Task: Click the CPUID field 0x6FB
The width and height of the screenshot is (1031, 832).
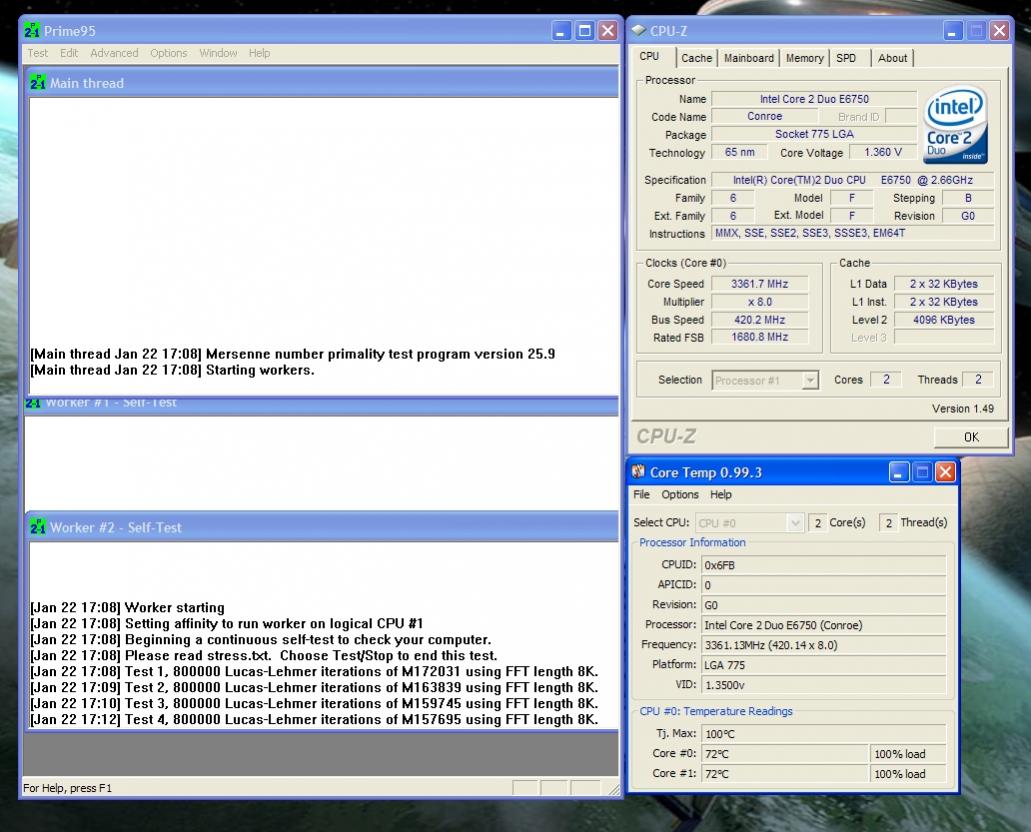Action: (823, 565)
